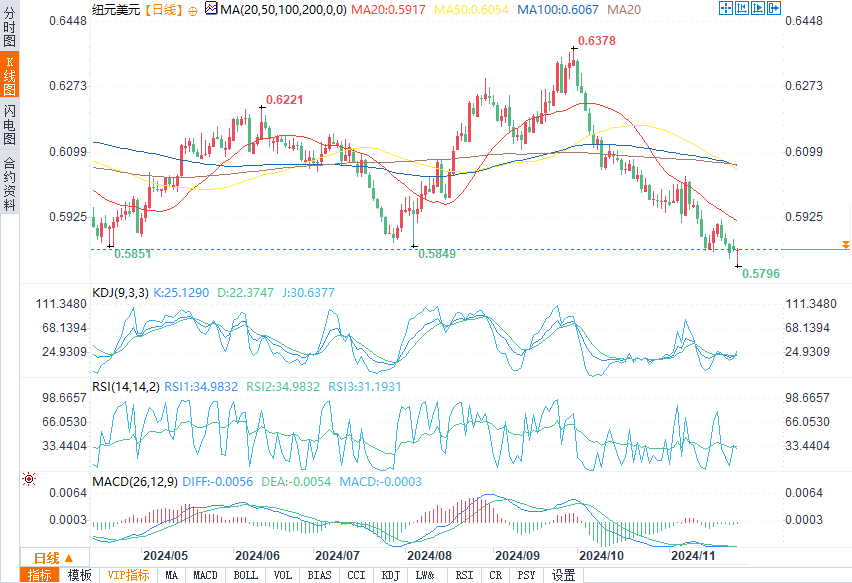Click the 【日线】 period label in header

(x=164, y=10)
